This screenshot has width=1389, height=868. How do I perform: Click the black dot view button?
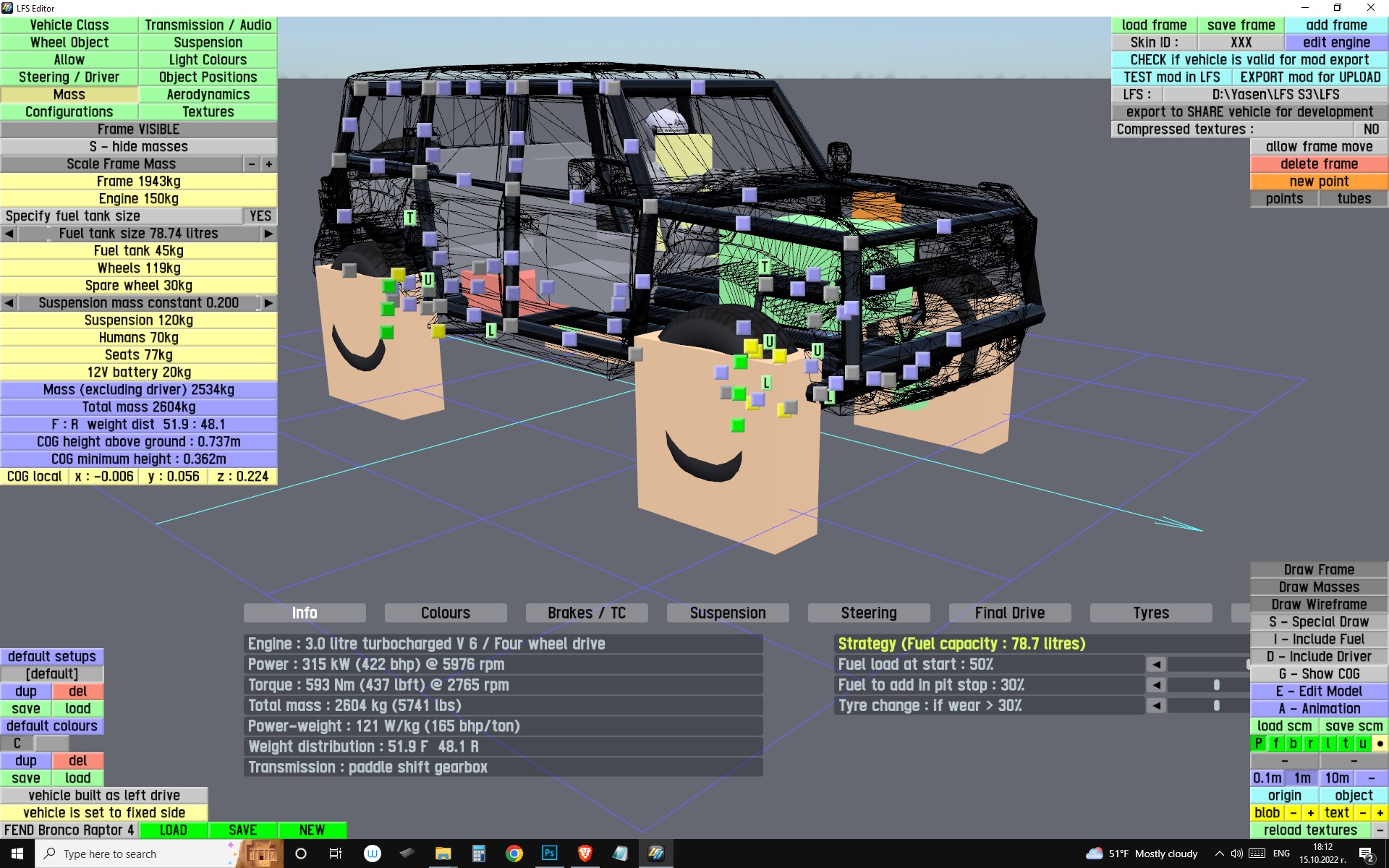[x=1380, y=743]
